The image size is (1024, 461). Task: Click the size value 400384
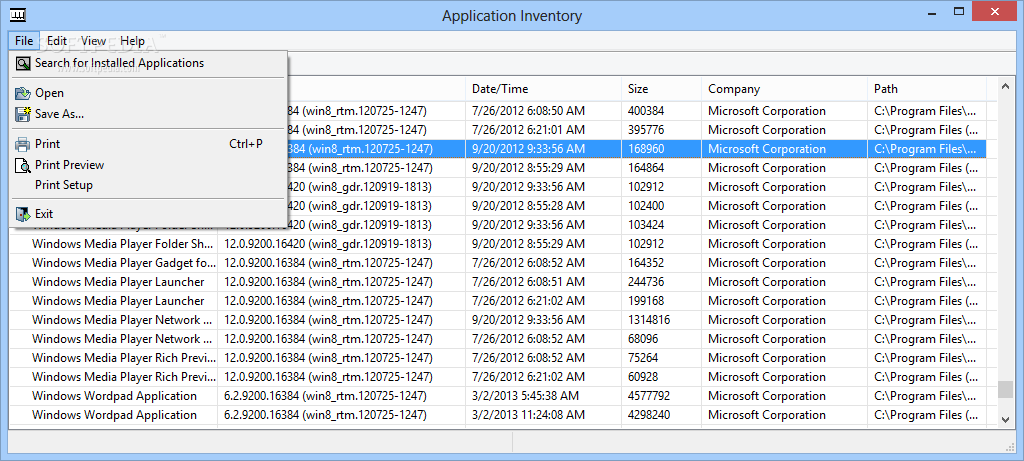pos(646,111)
